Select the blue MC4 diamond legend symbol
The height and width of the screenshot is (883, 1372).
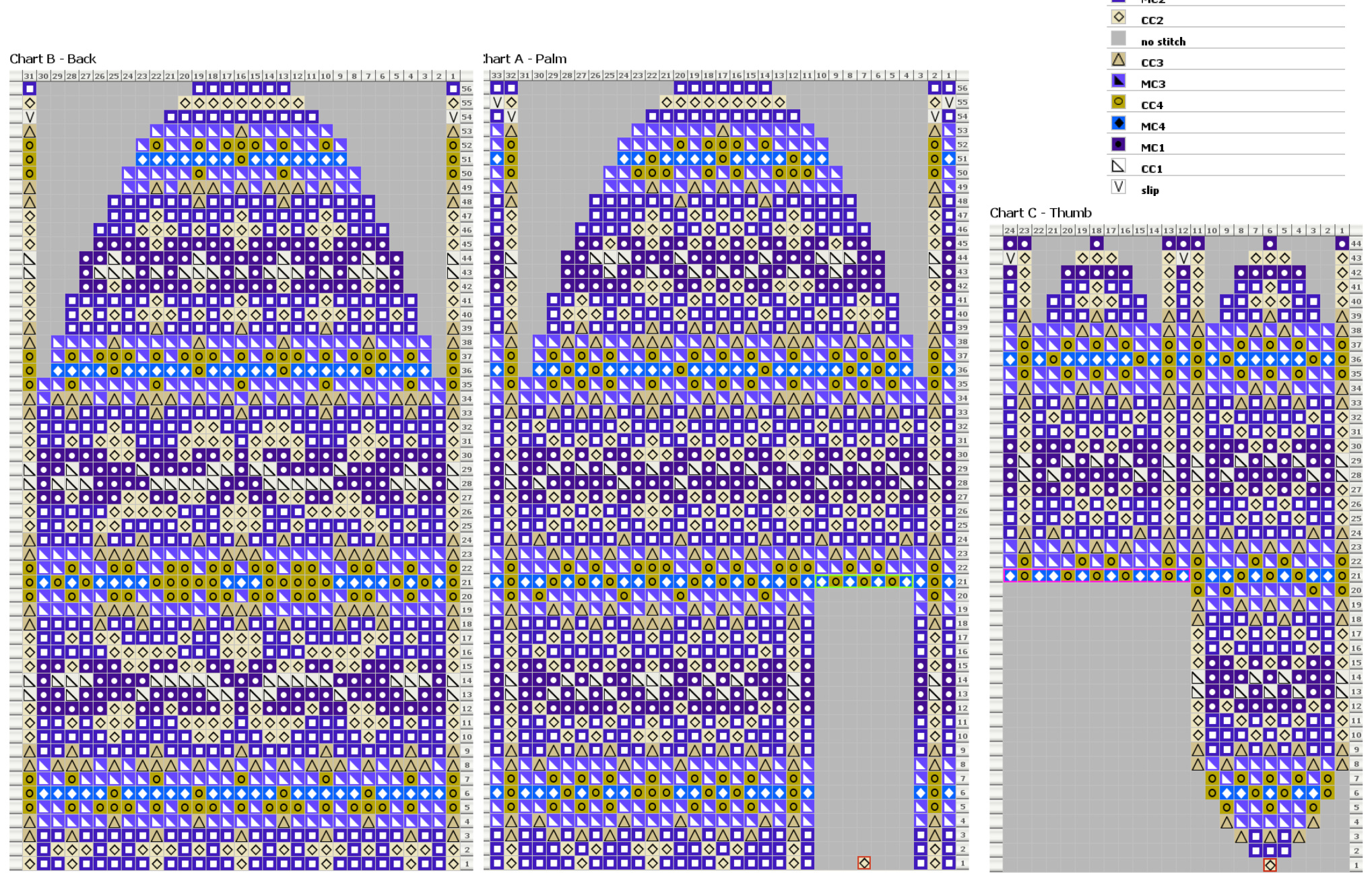(1118, 123)
